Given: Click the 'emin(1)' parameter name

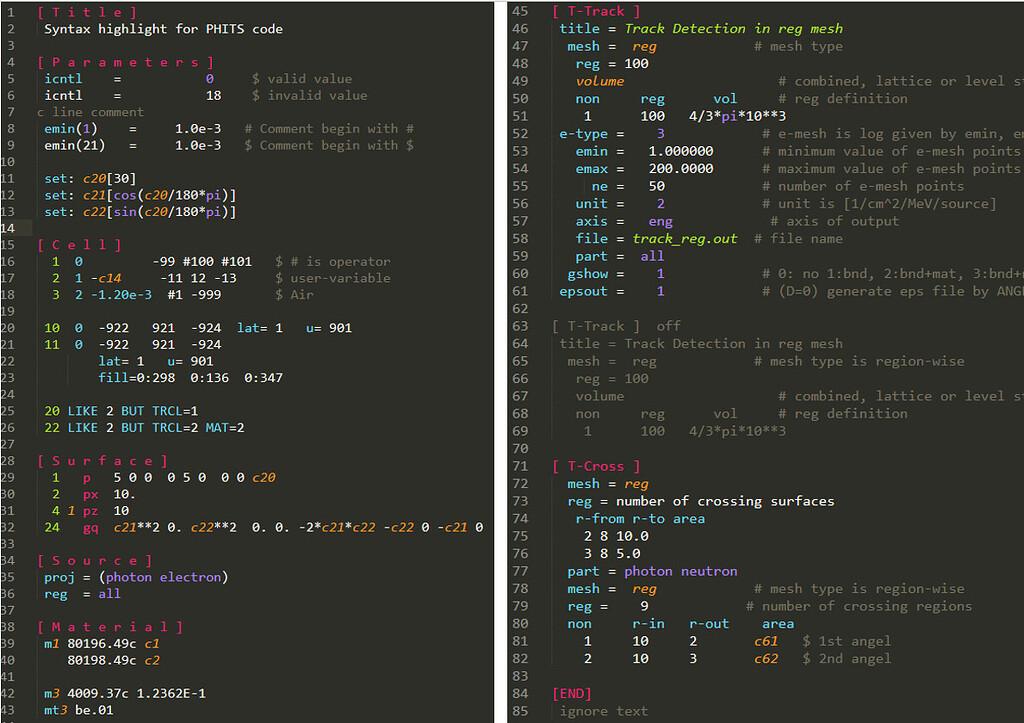Looking at the screenshot, I should pos(71,129).
